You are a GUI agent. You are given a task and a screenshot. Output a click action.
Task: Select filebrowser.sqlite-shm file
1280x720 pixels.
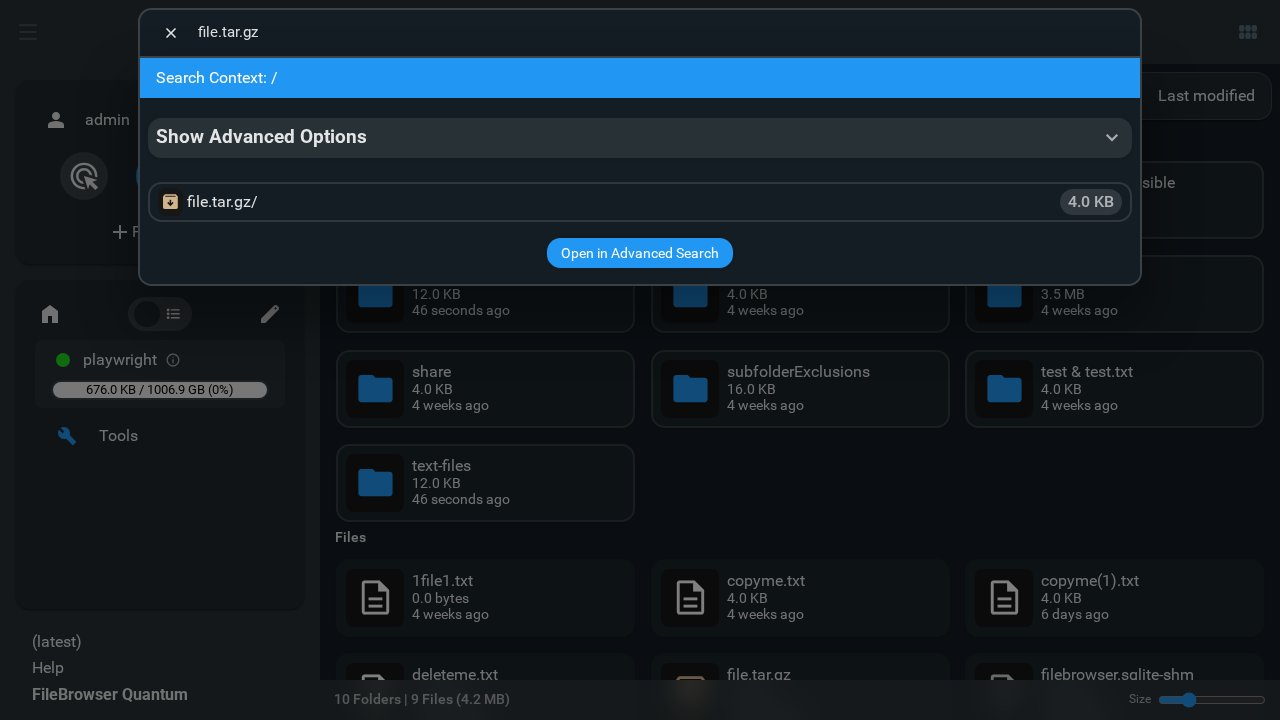pyautogui.click(x=1114, y=668)
